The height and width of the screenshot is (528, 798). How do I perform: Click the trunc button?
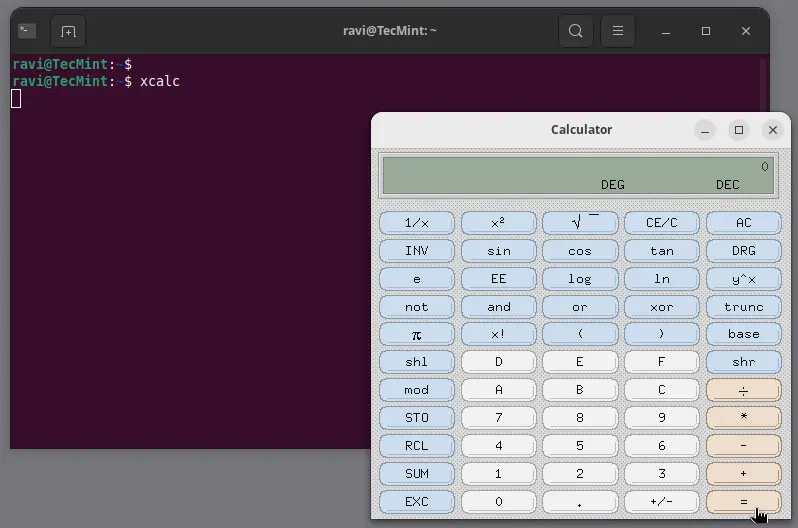pyautogui.click(x=744, y=307)
